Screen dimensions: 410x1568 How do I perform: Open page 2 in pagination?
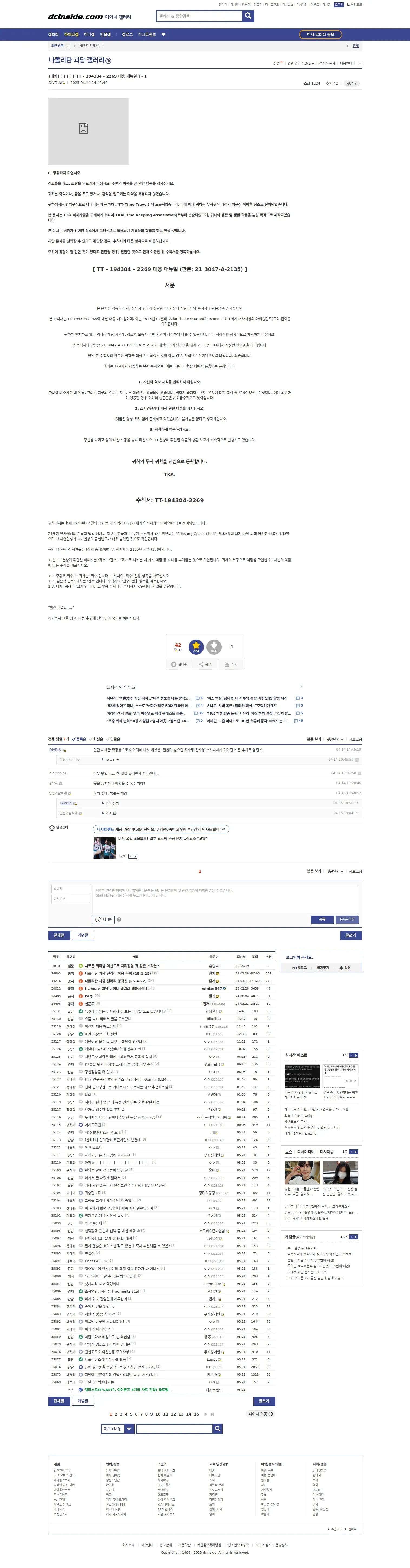pos(116,1414)
